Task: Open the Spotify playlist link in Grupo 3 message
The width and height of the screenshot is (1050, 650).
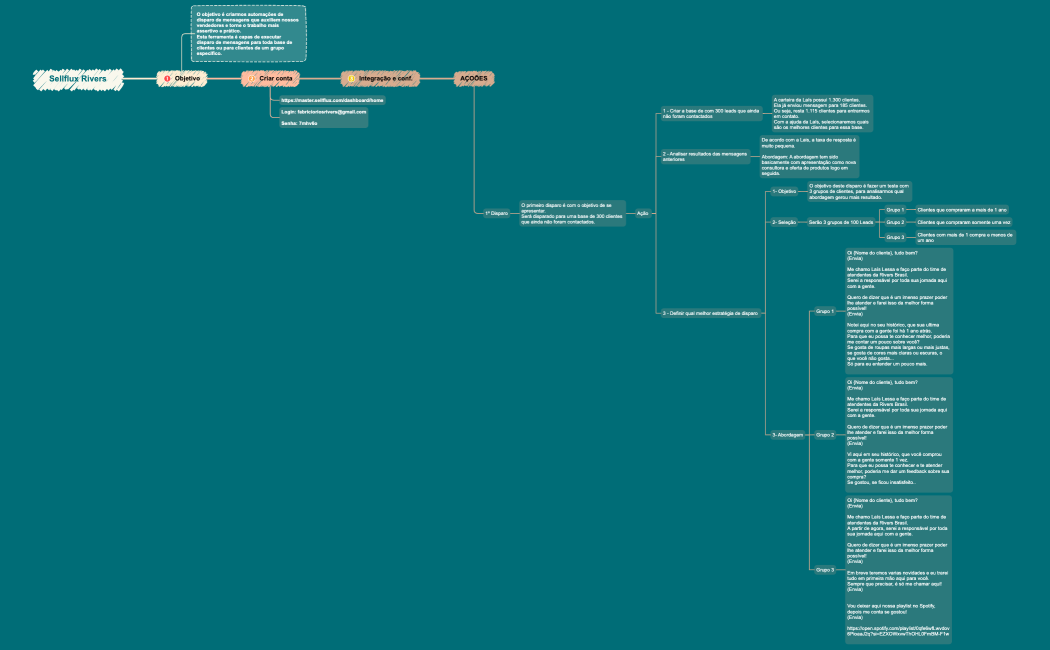Action: [x=898, y=631]
